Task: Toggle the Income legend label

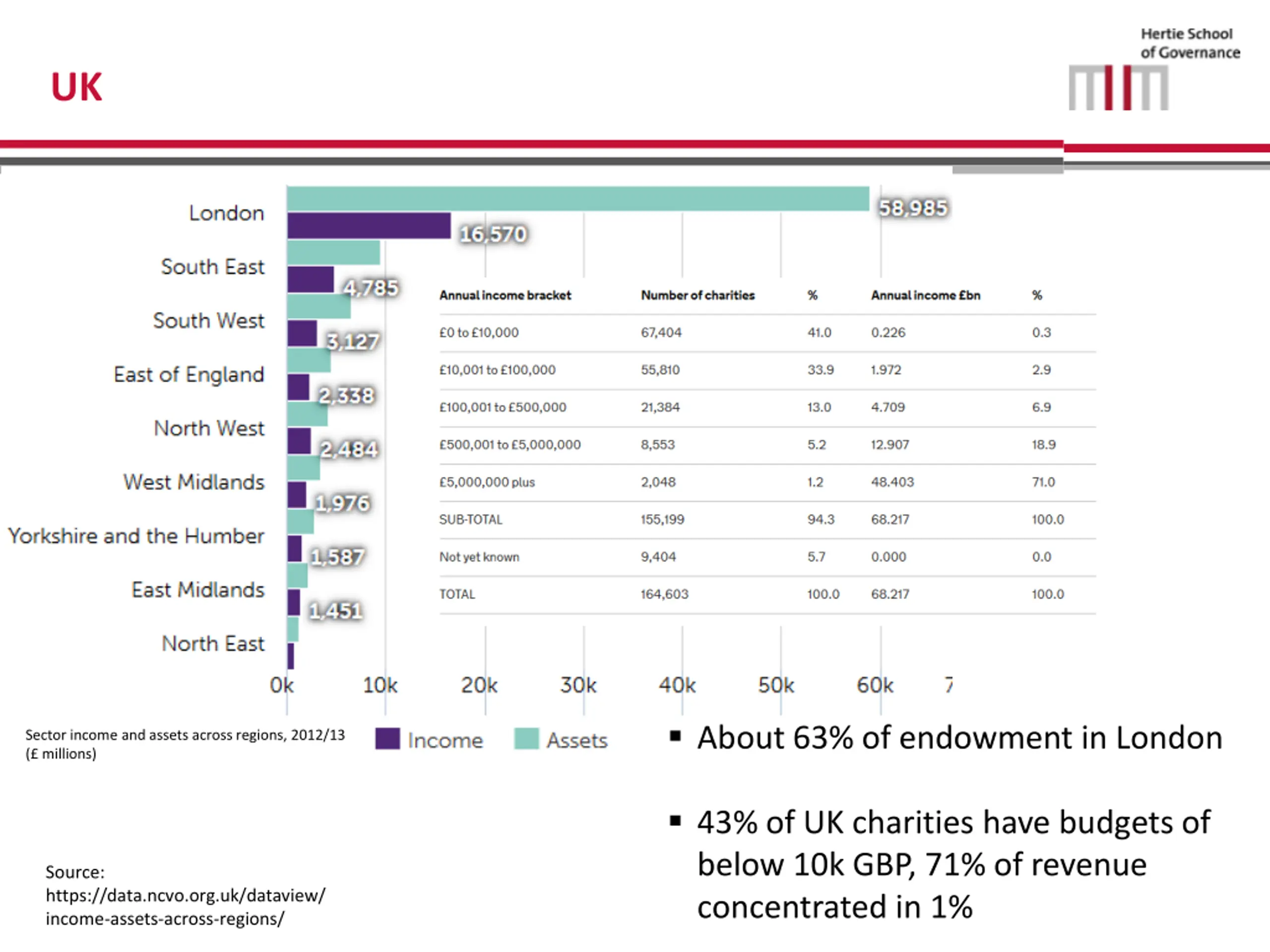Action: 445,740
